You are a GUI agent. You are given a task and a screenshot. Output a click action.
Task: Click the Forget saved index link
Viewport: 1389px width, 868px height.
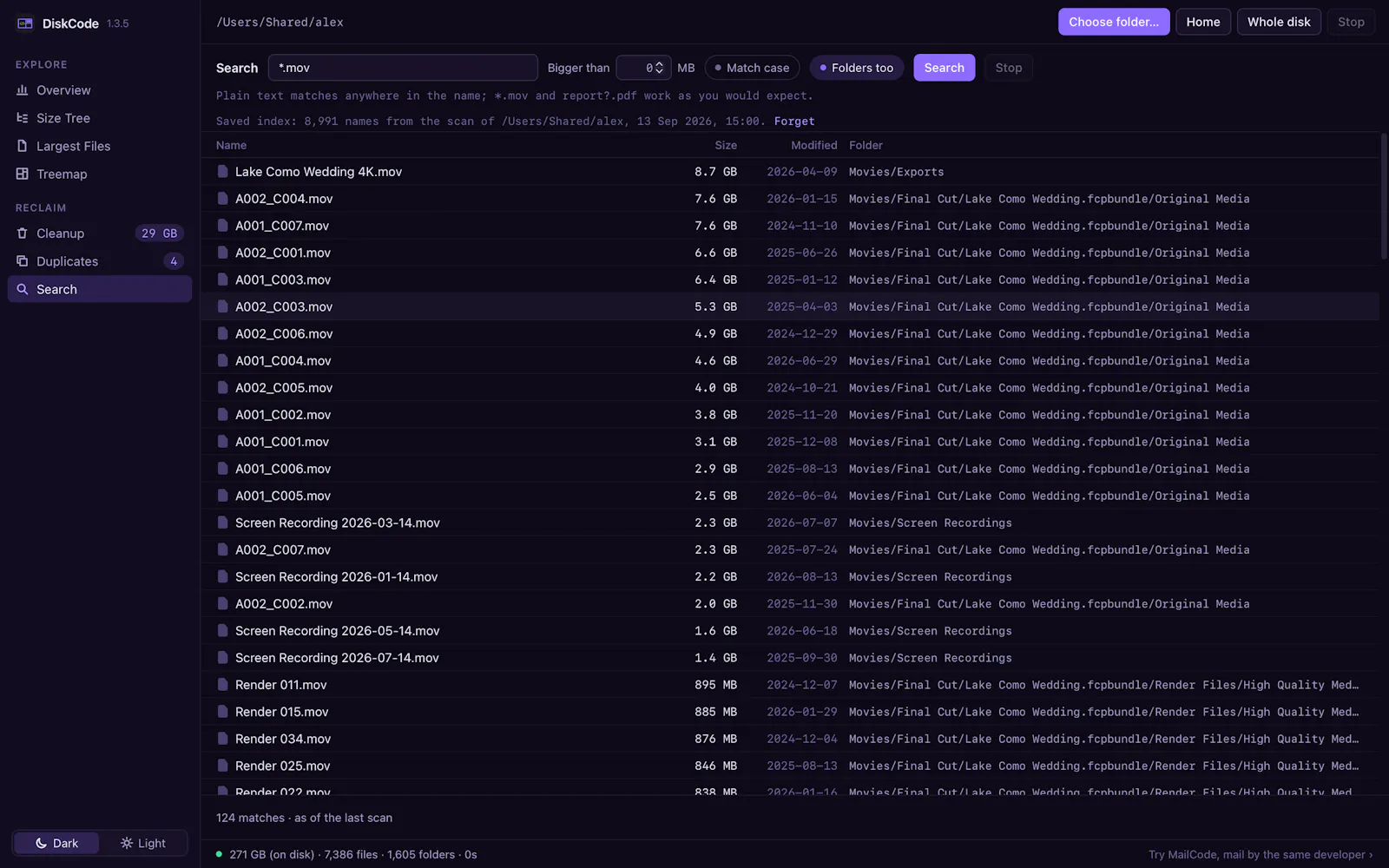click(794, 122)
